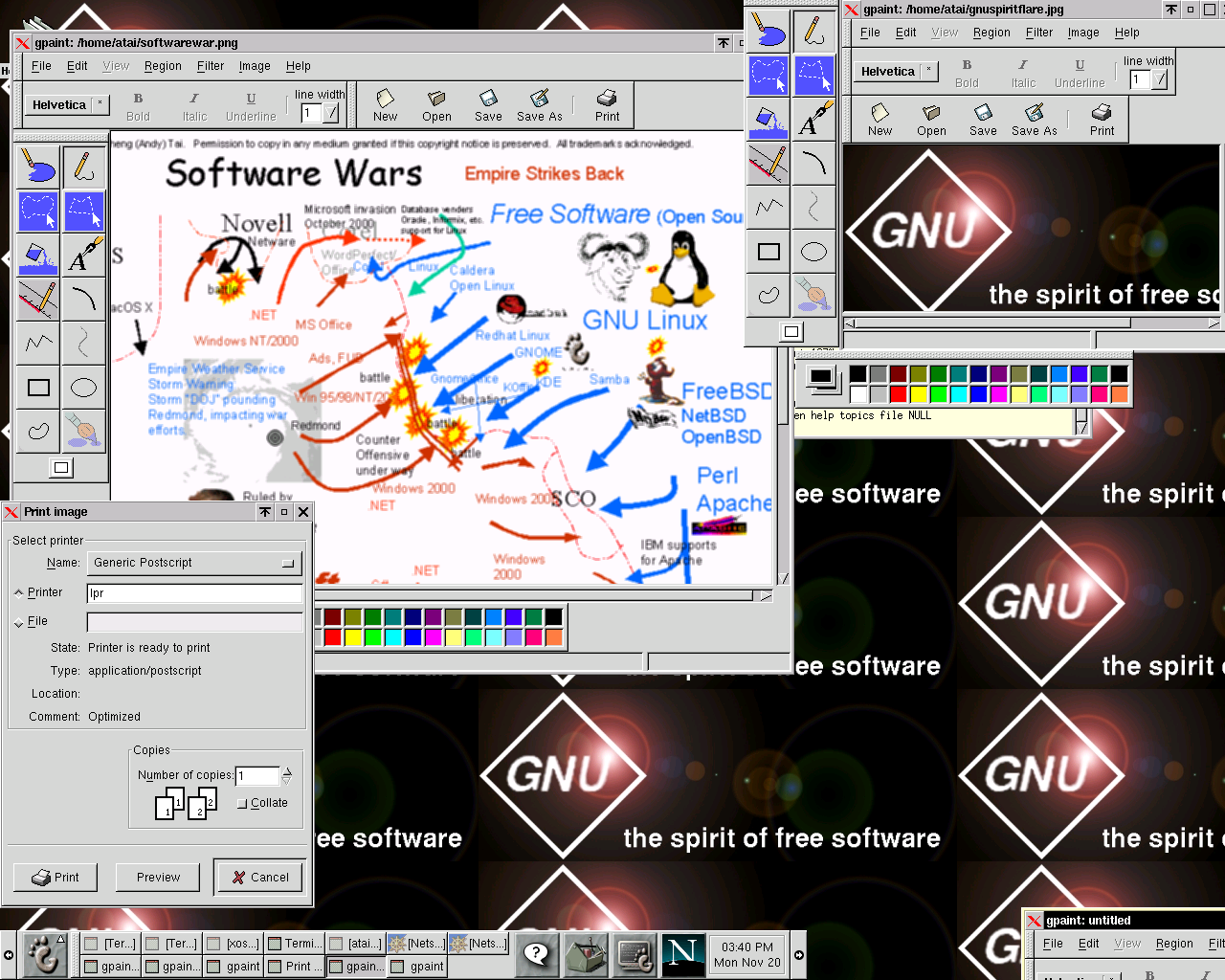The width and height of the screenshot is (1225, 980).
Task: Open Filter menu in softwarewar window
Action: click(211, 66)
